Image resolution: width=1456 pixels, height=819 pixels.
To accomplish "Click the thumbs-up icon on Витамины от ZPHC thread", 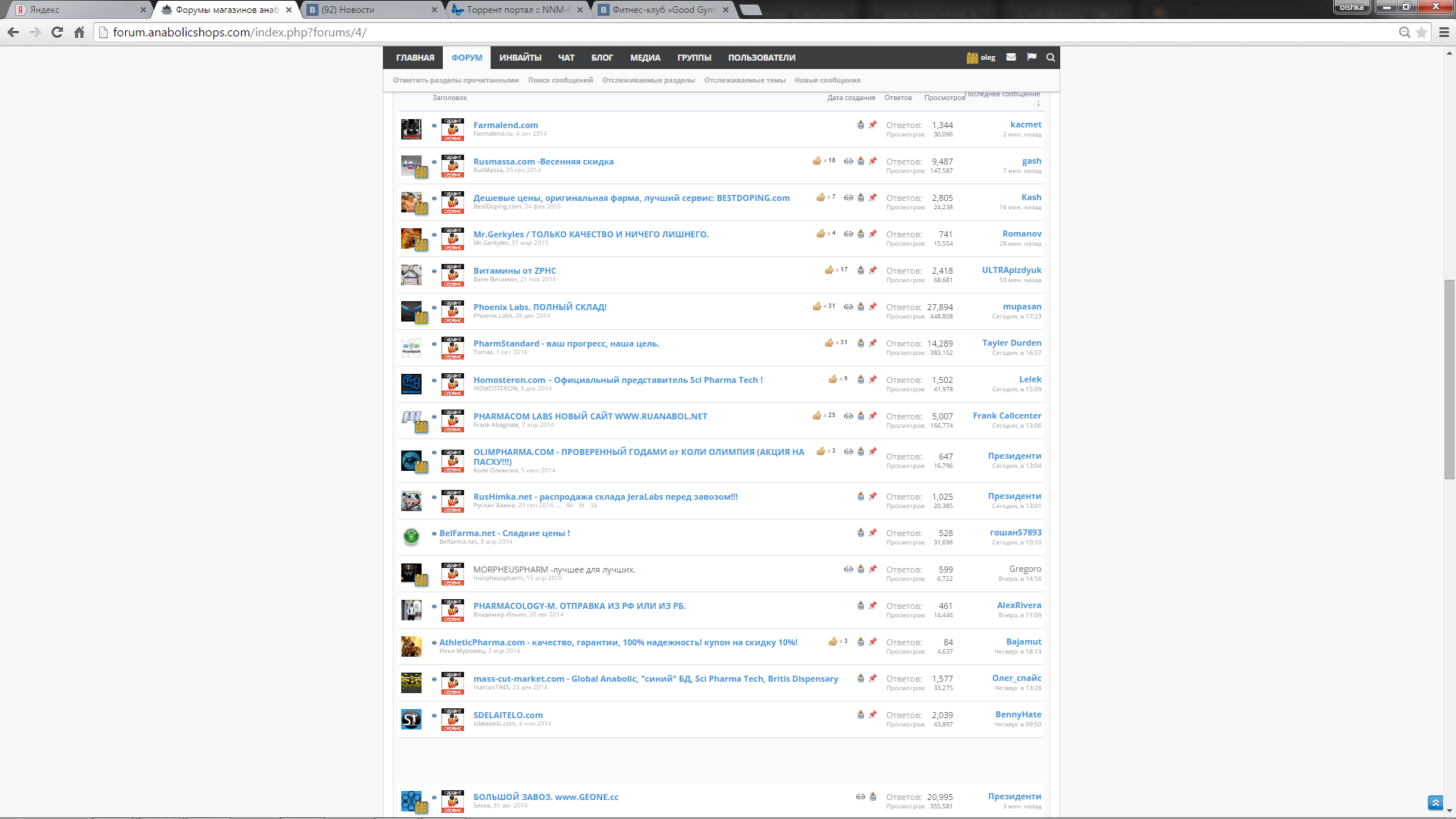I will 829,270.
